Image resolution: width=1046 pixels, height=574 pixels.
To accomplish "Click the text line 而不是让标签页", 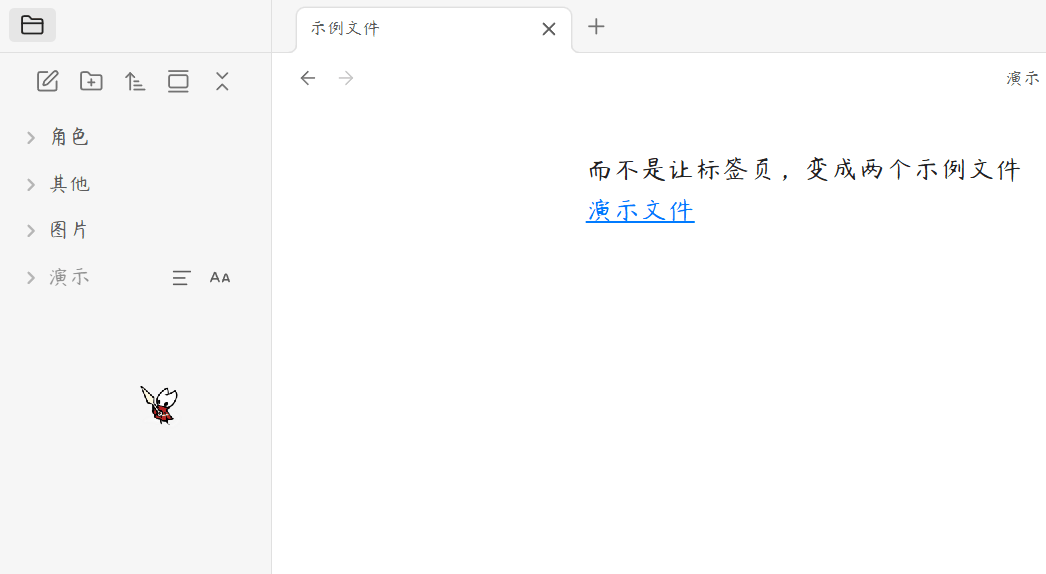I will (x=804, y=170).
